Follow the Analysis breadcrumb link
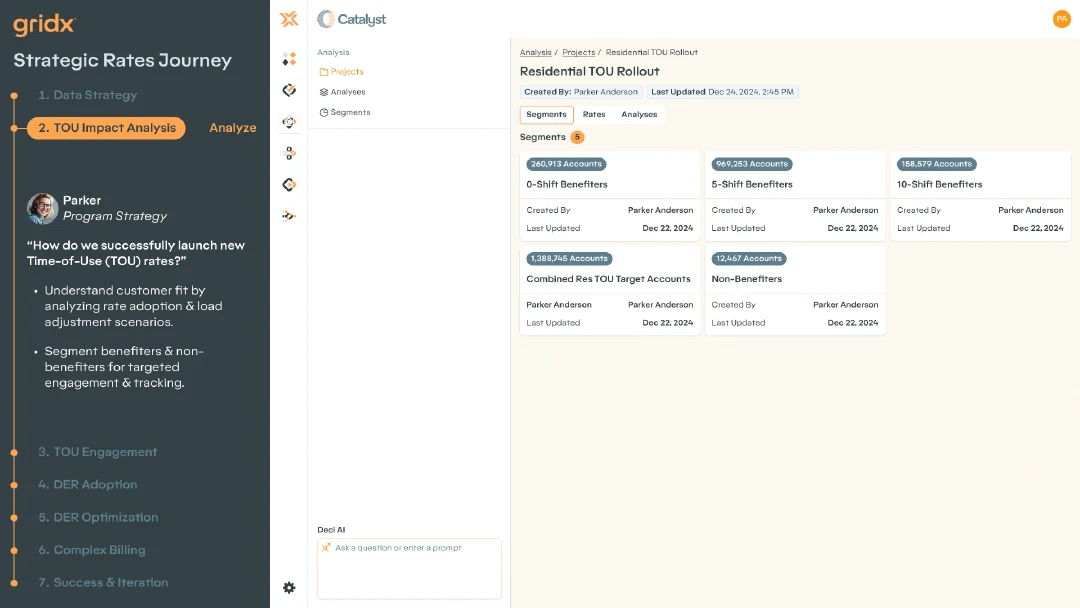The image size is (1080, 608). (x=535, y=52)
